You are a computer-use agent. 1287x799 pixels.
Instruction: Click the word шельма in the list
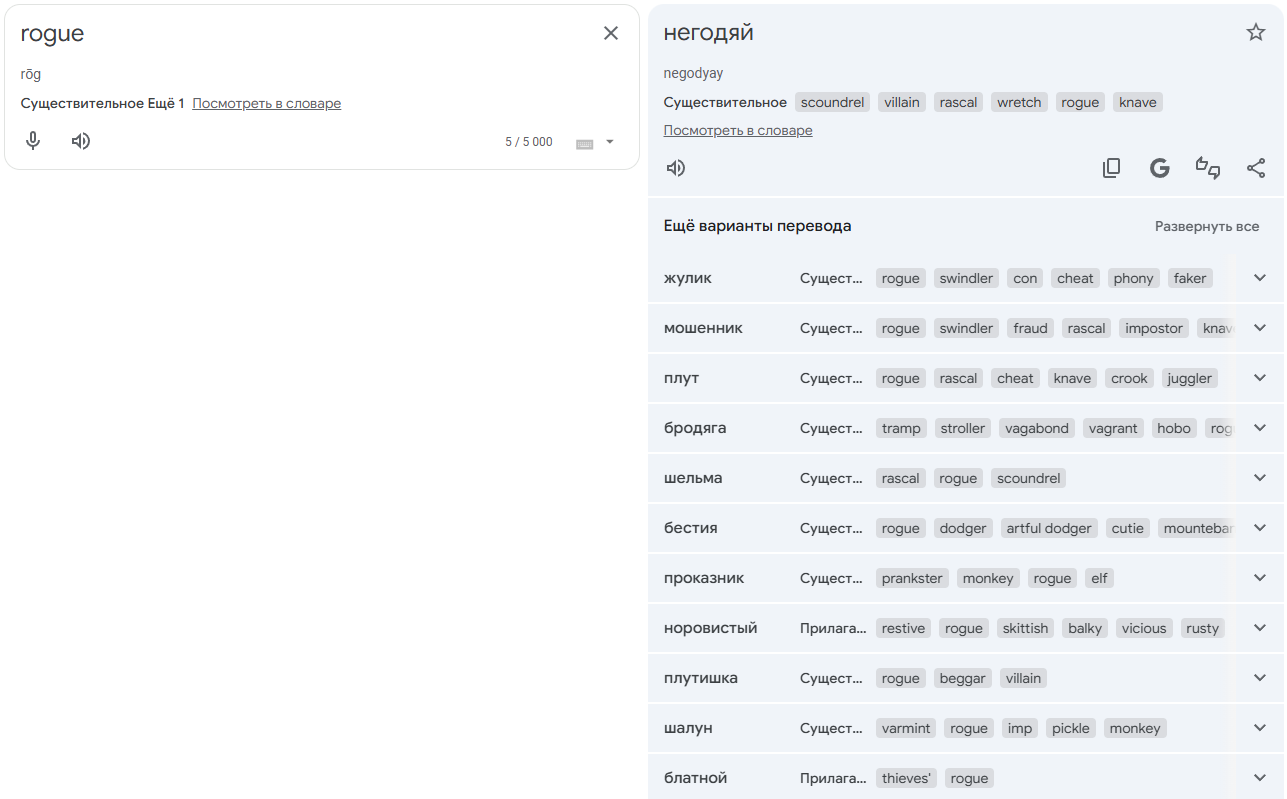tap(693, 478)
